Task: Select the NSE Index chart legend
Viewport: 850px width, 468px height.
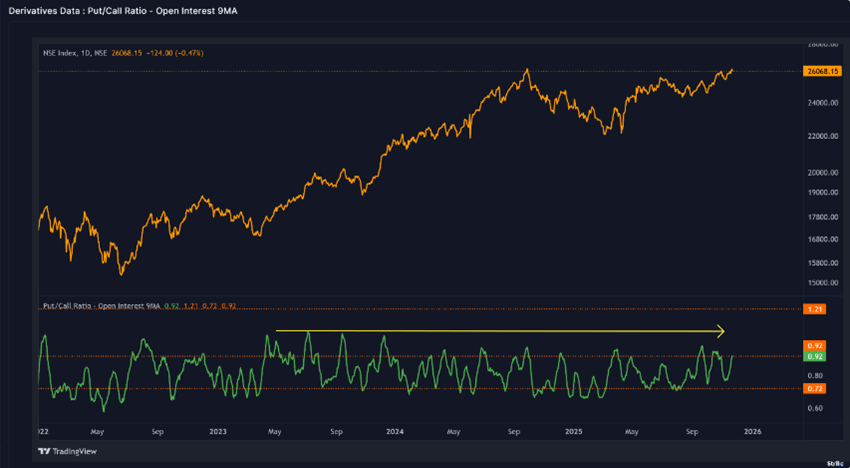Action: tap(122, 52)
